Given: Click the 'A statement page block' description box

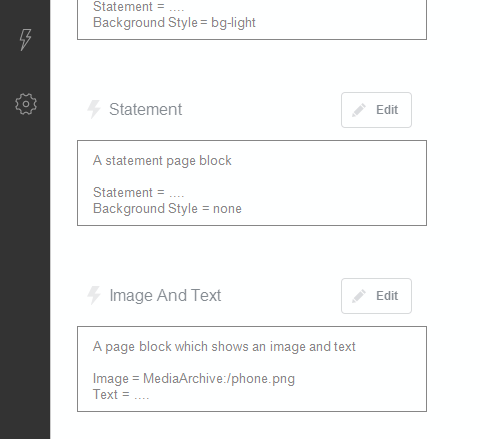Looking at the screenshot, I should click(x=252, y=183).
